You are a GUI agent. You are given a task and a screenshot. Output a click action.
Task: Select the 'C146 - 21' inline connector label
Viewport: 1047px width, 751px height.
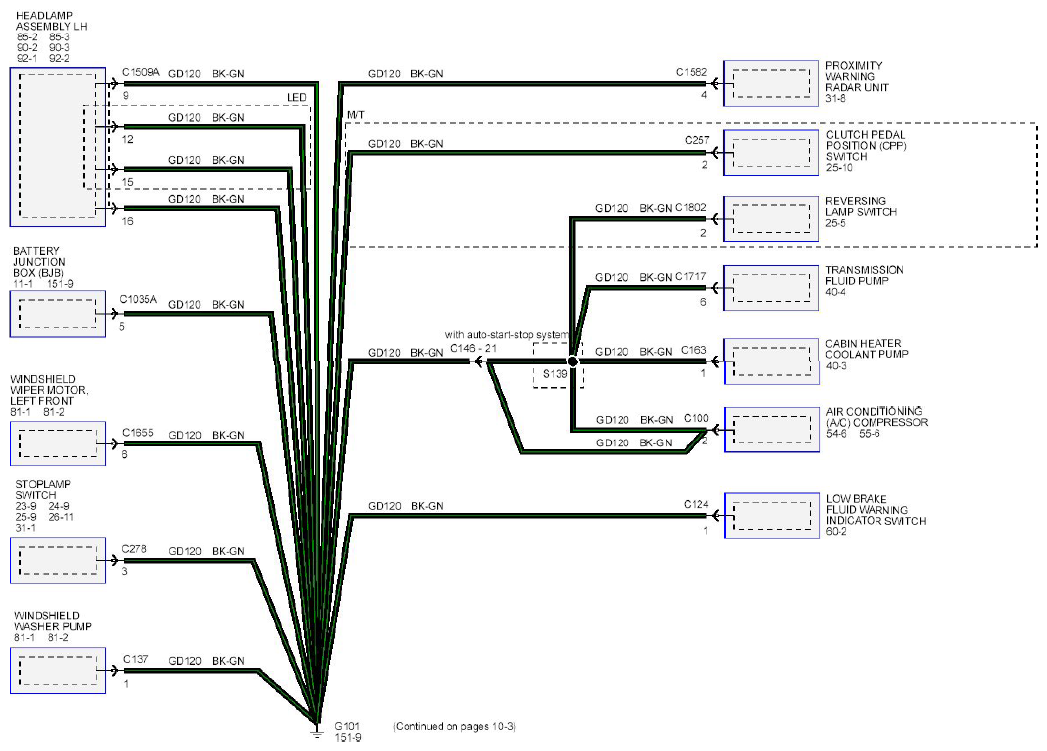coord(473,348)
